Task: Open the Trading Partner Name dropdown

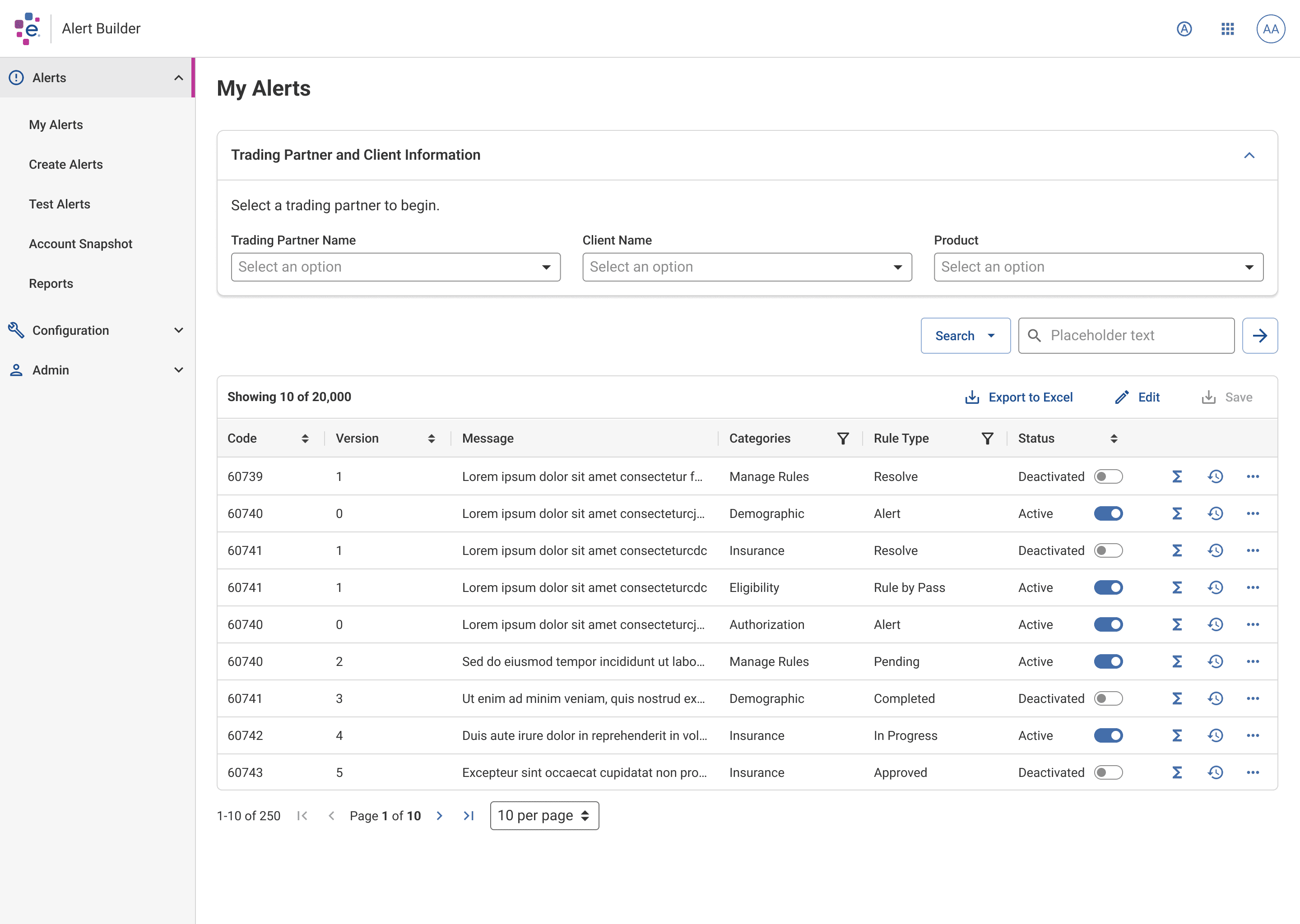Action: click(395, 267)
